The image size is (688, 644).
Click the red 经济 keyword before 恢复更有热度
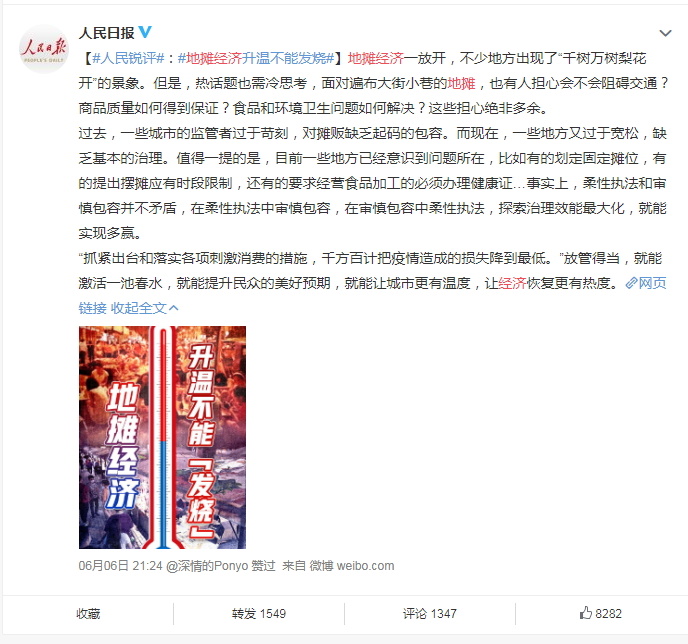[512, 283]
